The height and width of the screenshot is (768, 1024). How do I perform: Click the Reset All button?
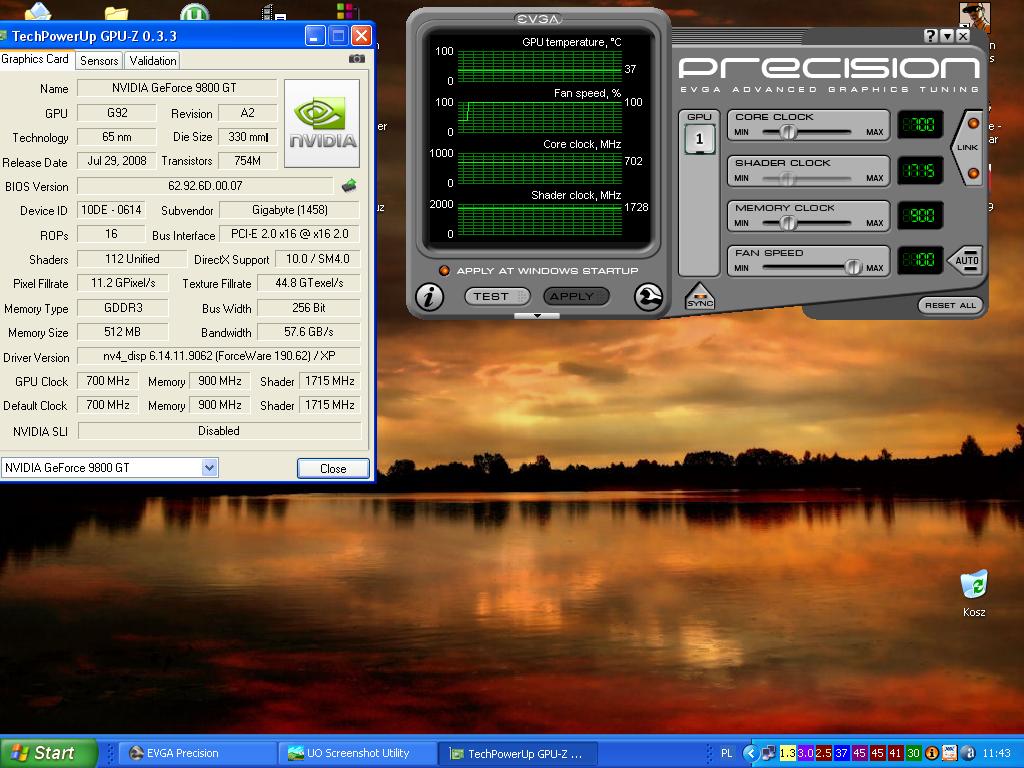pyautogui.click(x=950, y=305)
